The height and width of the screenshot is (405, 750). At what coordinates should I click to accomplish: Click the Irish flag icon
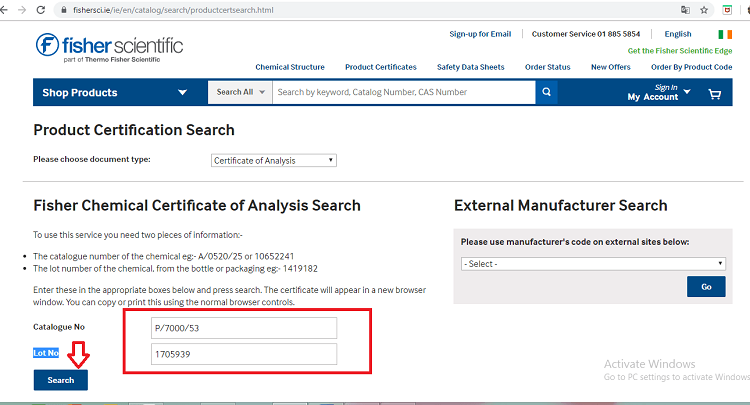[725, 34]
